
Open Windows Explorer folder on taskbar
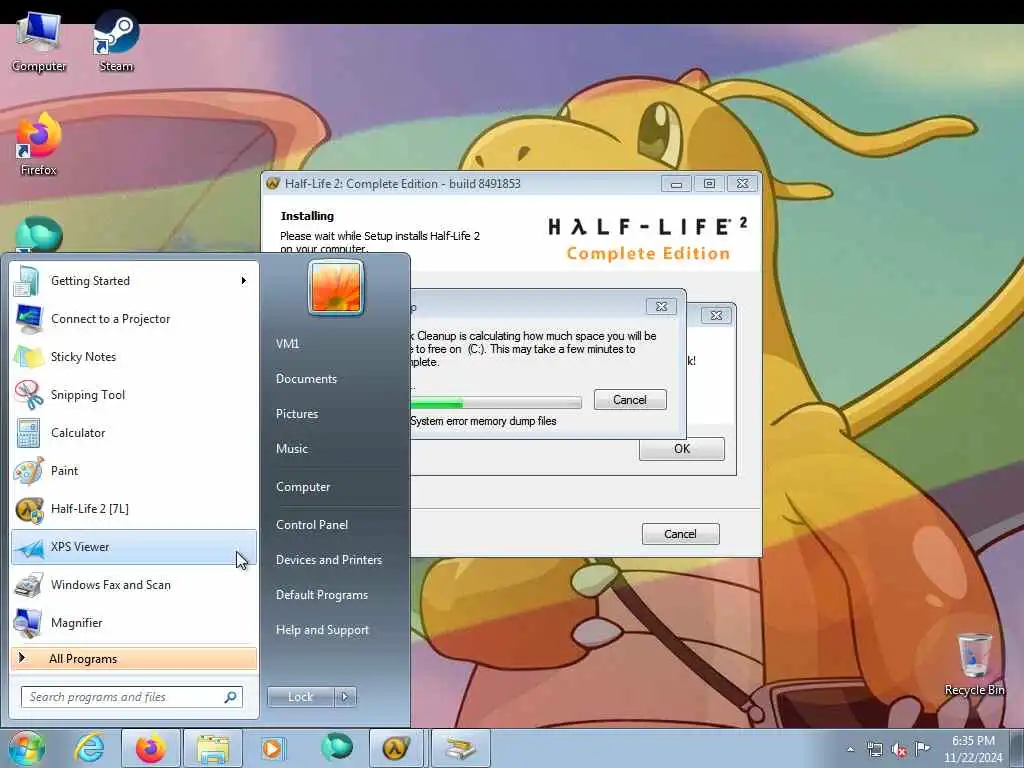pos(213,748)
